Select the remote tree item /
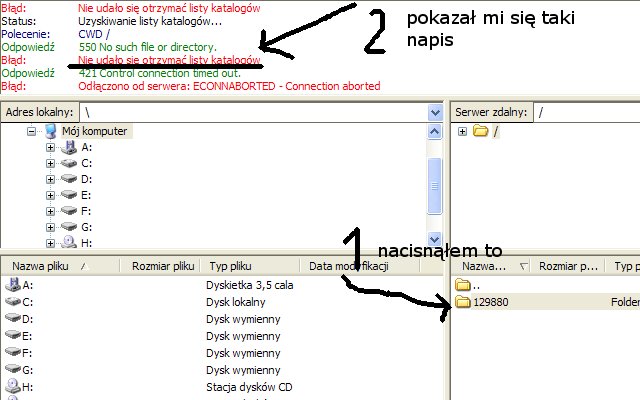The width and height of the screenshot is (640, 400). pos(496,131)
